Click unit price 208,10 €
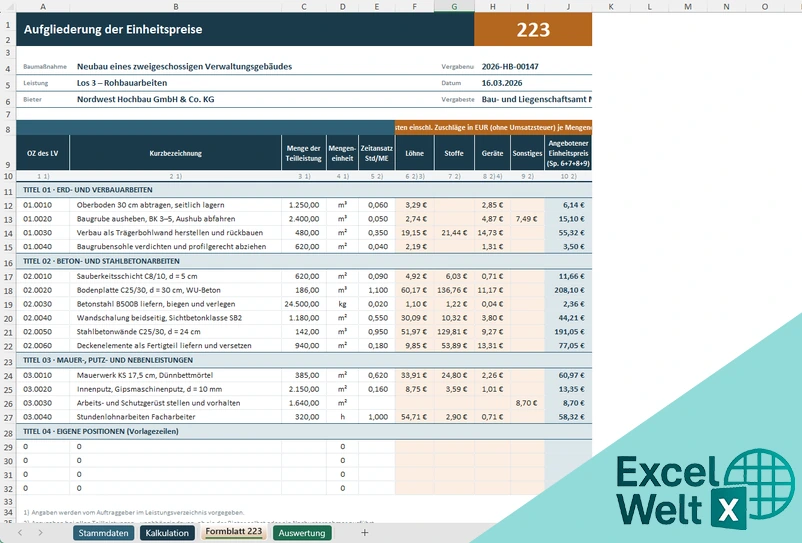802x543 pixels. tap(568, 290)
